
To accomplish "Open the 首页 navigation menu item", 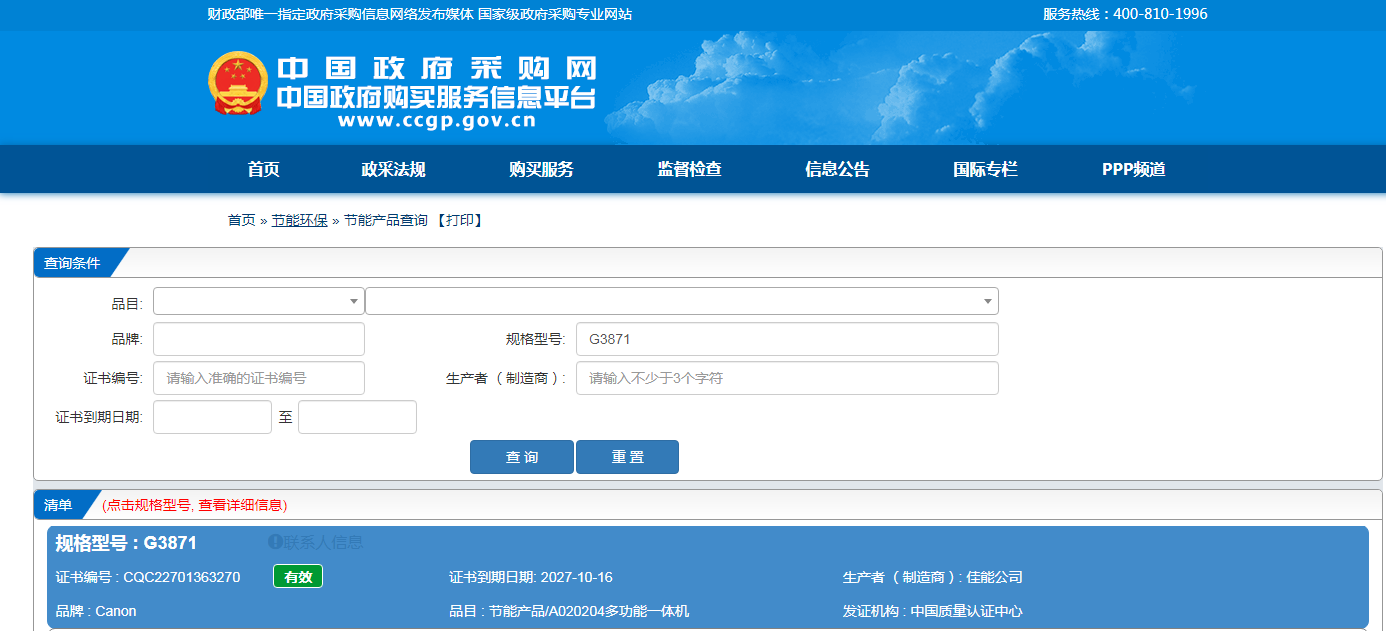I will point(263,169).
